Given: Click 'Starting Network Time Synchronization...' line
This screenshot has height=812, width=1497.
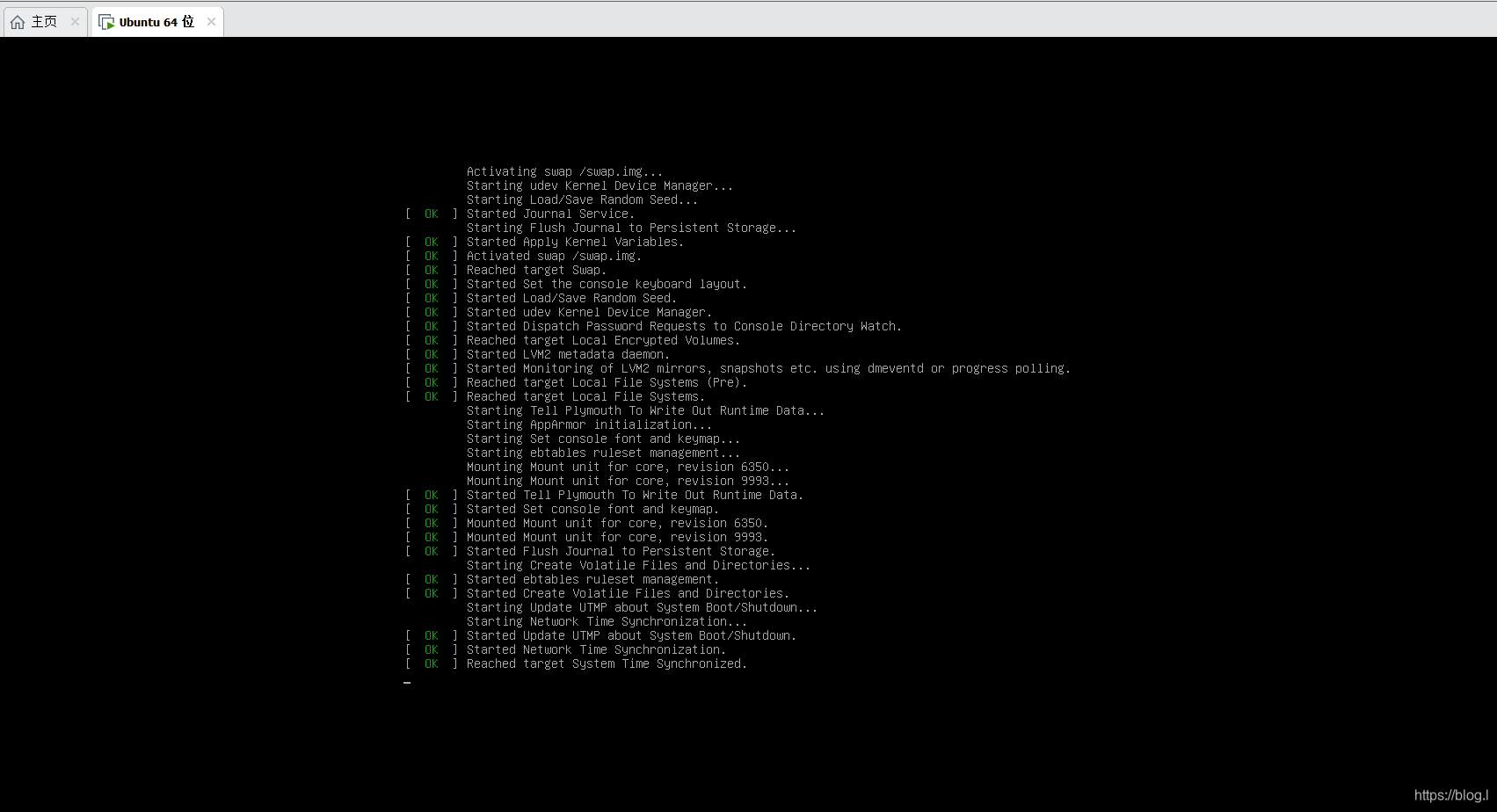Looking at the screenshot, I should (x=607, y=621).
